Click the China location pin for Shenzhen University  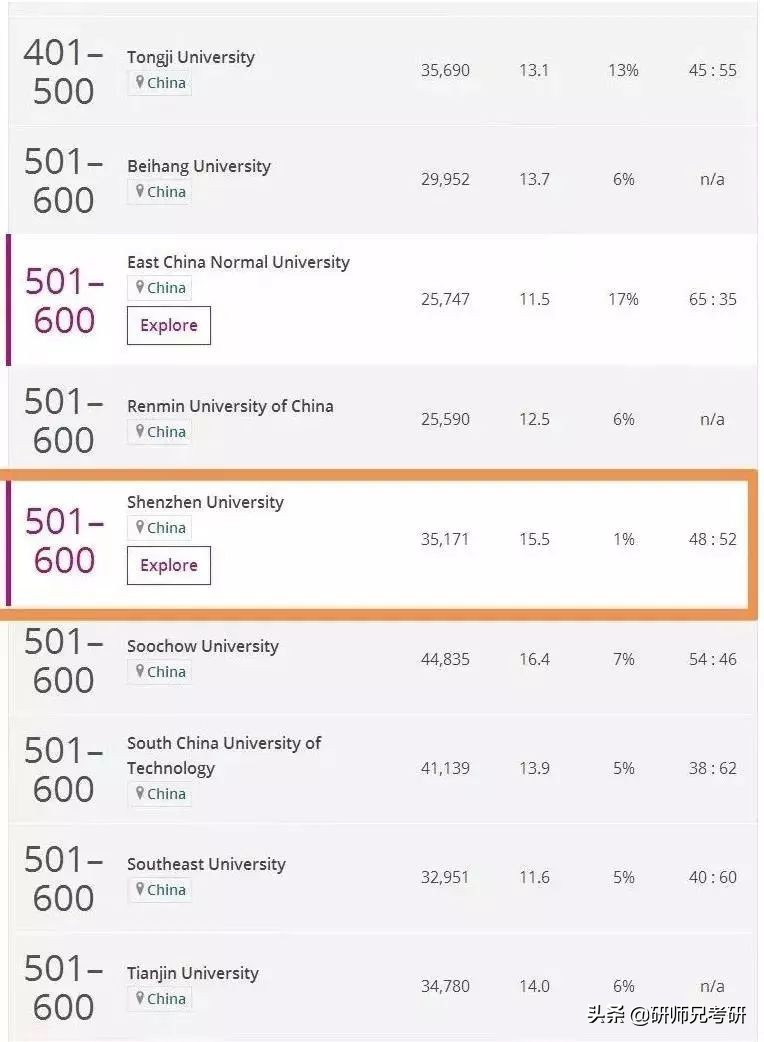158,527
